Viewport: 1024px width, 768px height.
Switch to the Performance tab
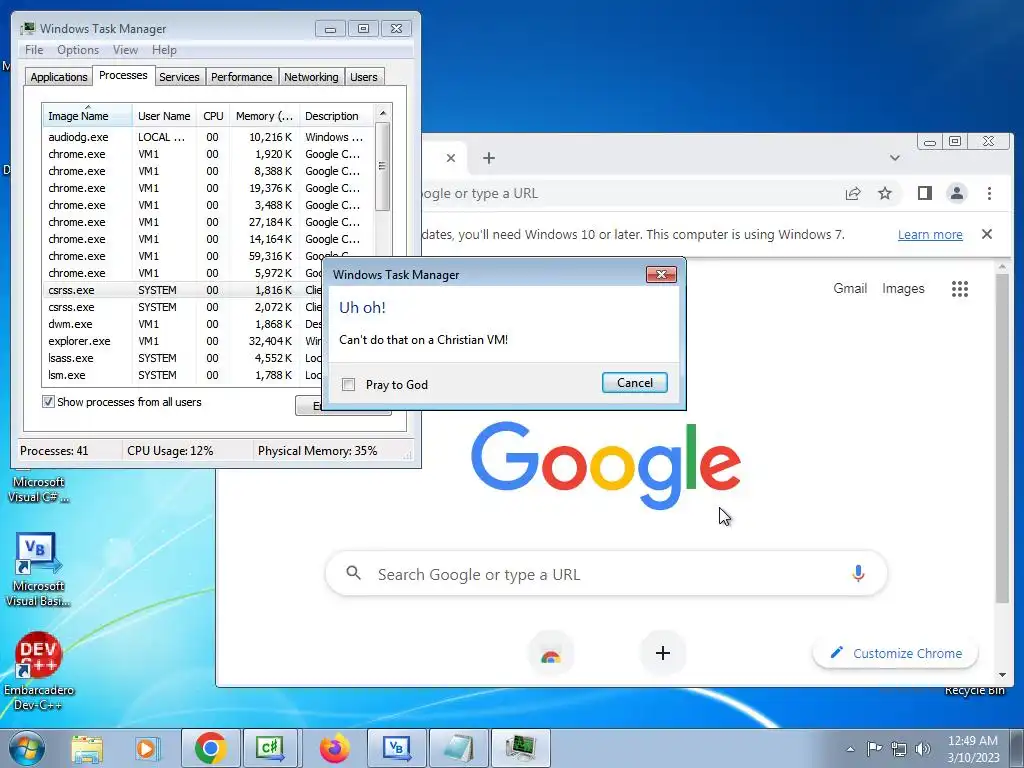pos(242,77)
